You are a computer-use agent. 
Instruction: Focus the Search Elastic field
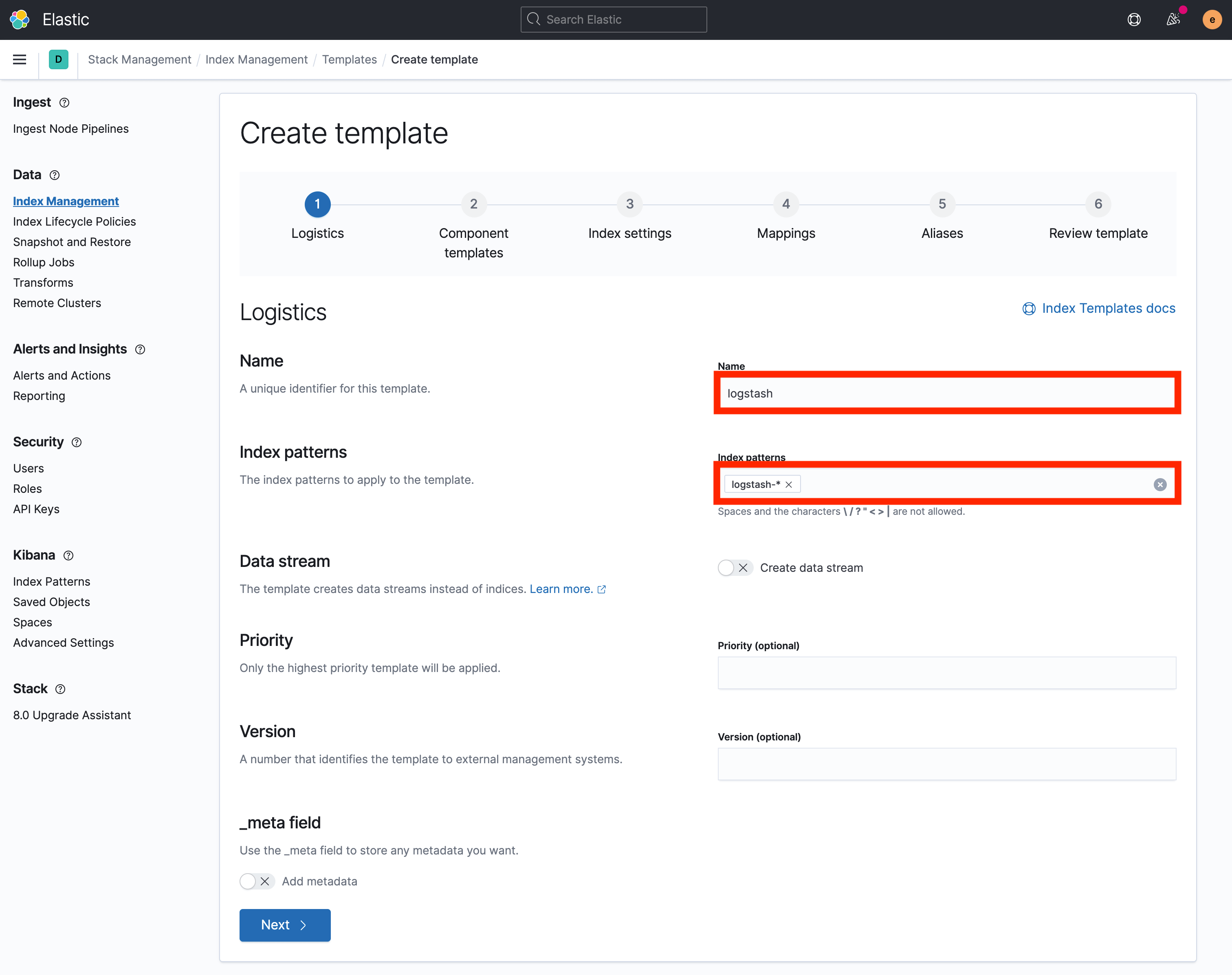(614, 20)
